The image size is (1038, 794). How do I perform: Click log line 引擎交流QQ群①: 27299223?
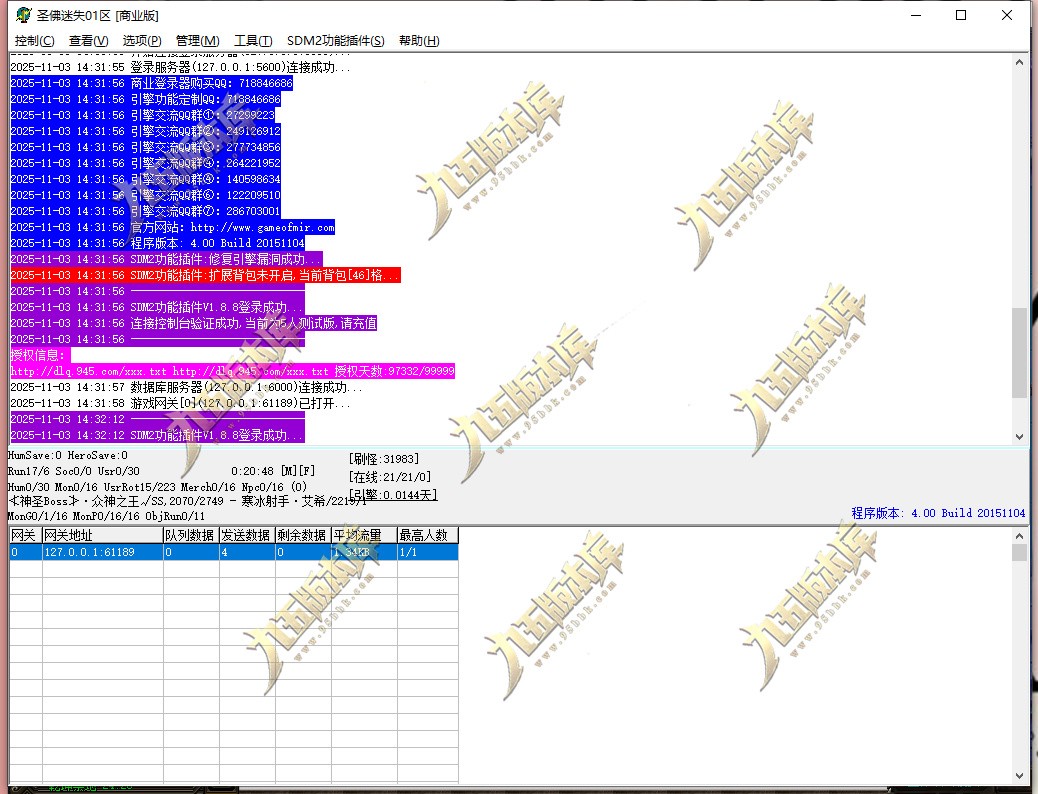(x=142, y=115)
